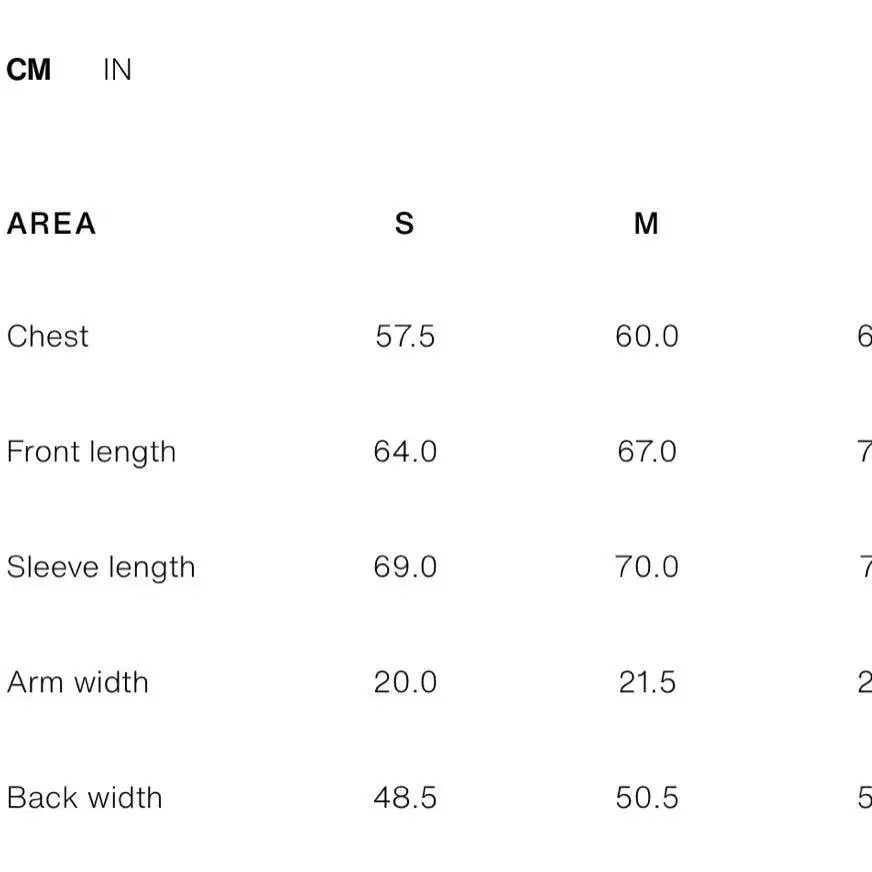Click the 48.5 back width value
This screenshot has width=872, height=872.
click(405, 798)
